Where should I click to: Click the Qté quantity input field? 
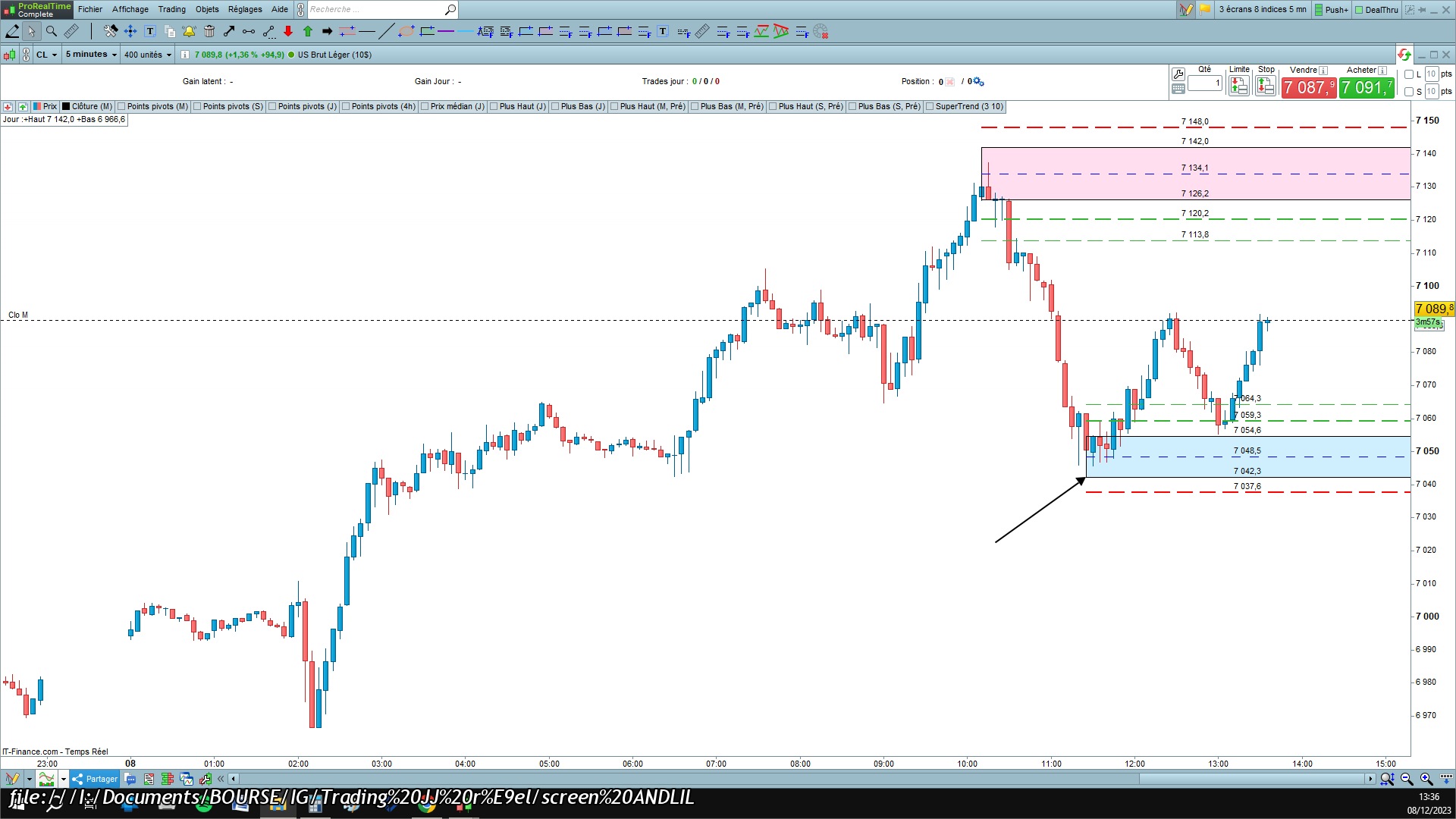(x=1204, y=83)
